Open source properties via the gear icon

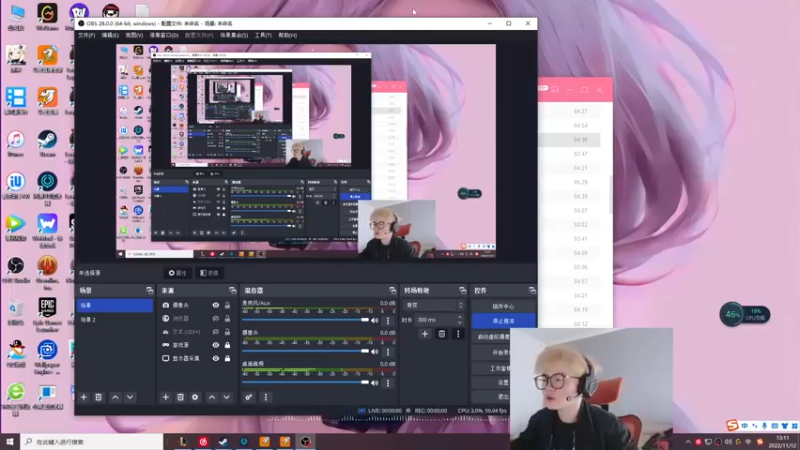click(195, 397)
